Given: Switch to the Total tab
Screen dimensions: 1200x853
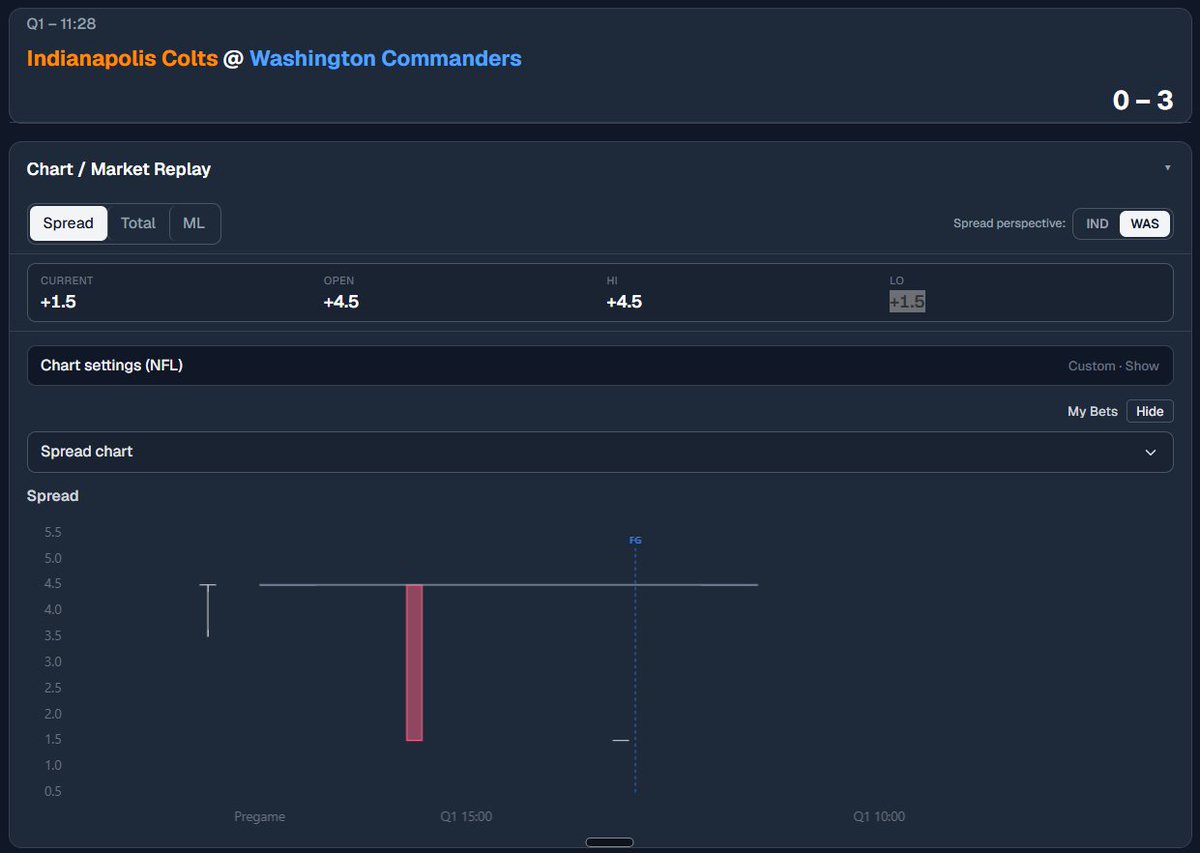Looking at the screenshot, I should pos(138,223).
